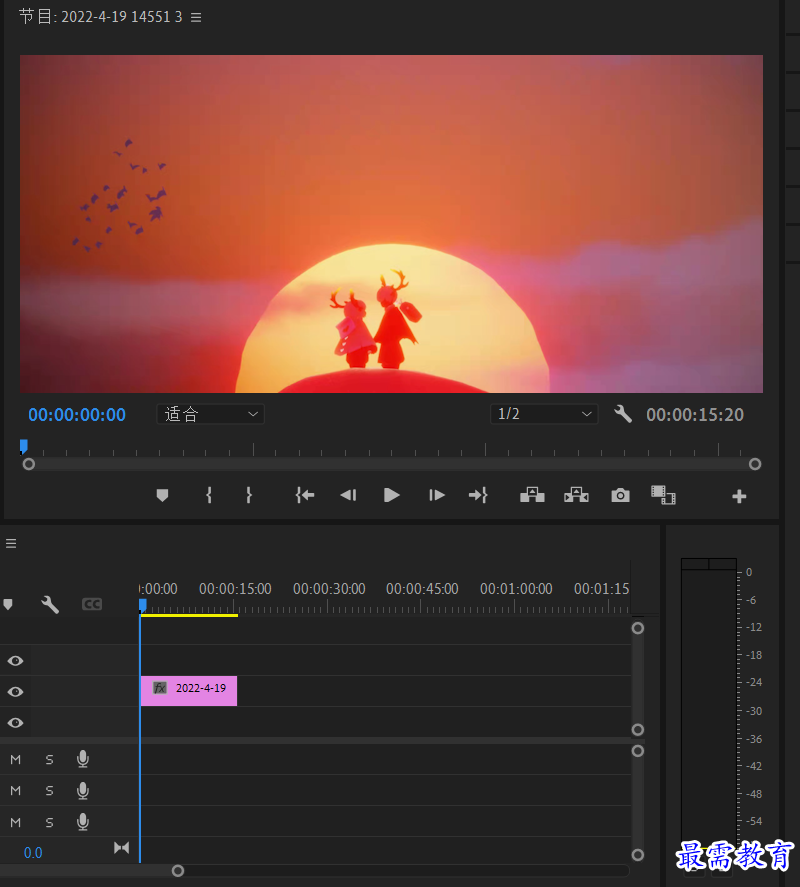Click the current timecode 00:00:00:00
Screen dimensions: 800x887
coord(77,415)
